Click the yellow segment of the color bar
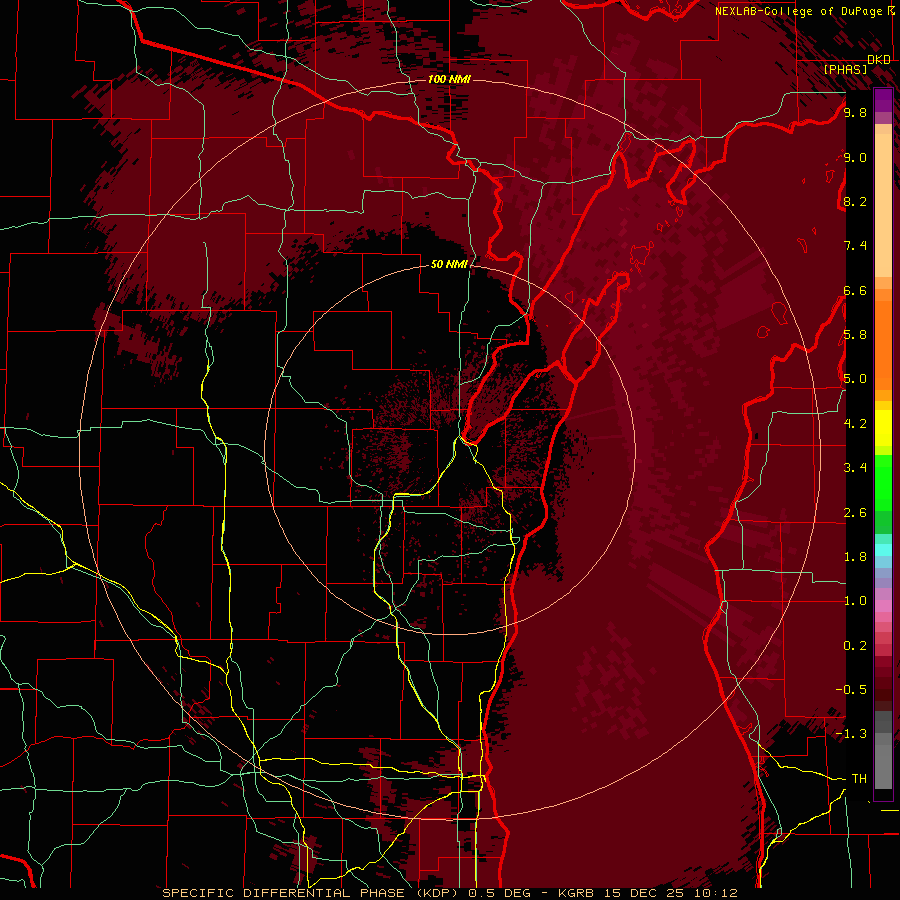900x900 pixels. click(x=883, y=428)
